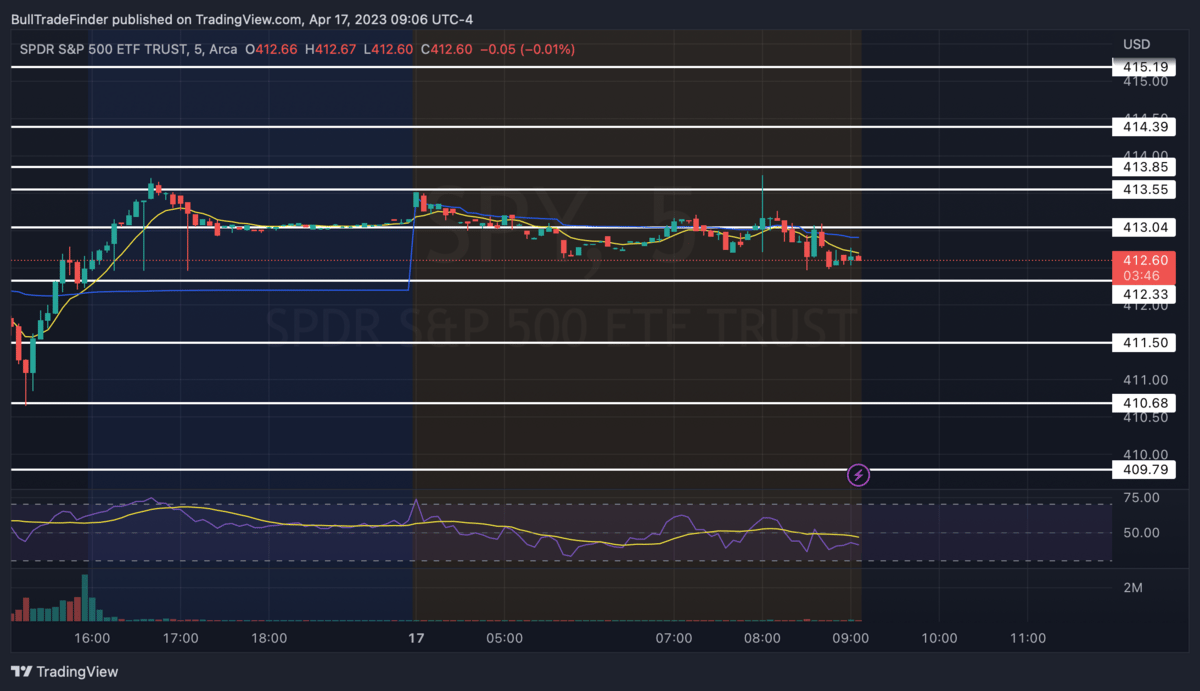
Task: Click the close value C412.60
Action: pos(446,49)
